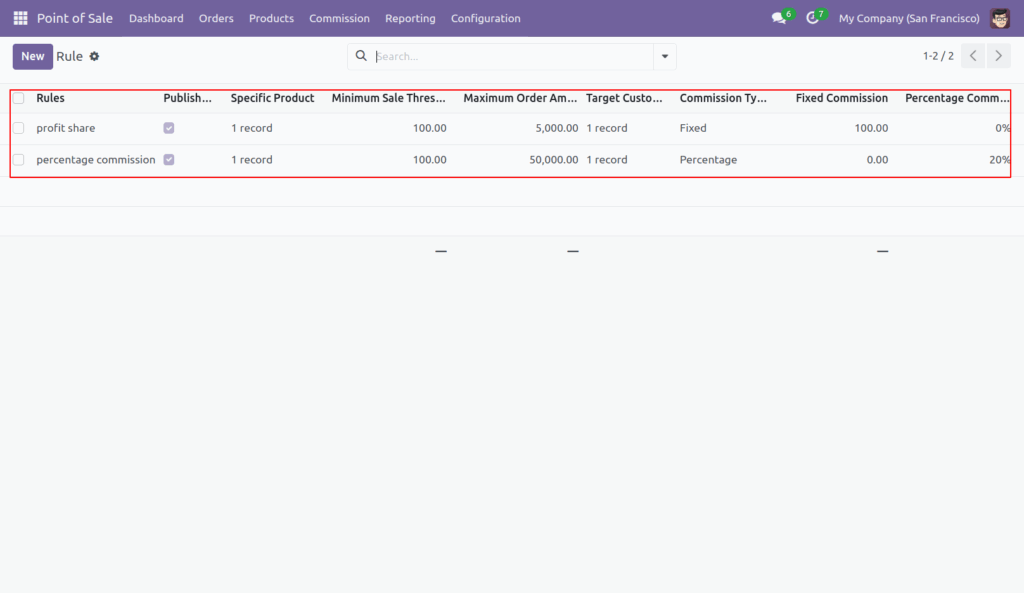The height and width of the screenshot is (593, 1024).
Task: Open the Commission menu
Action: (x=339, y=18)
